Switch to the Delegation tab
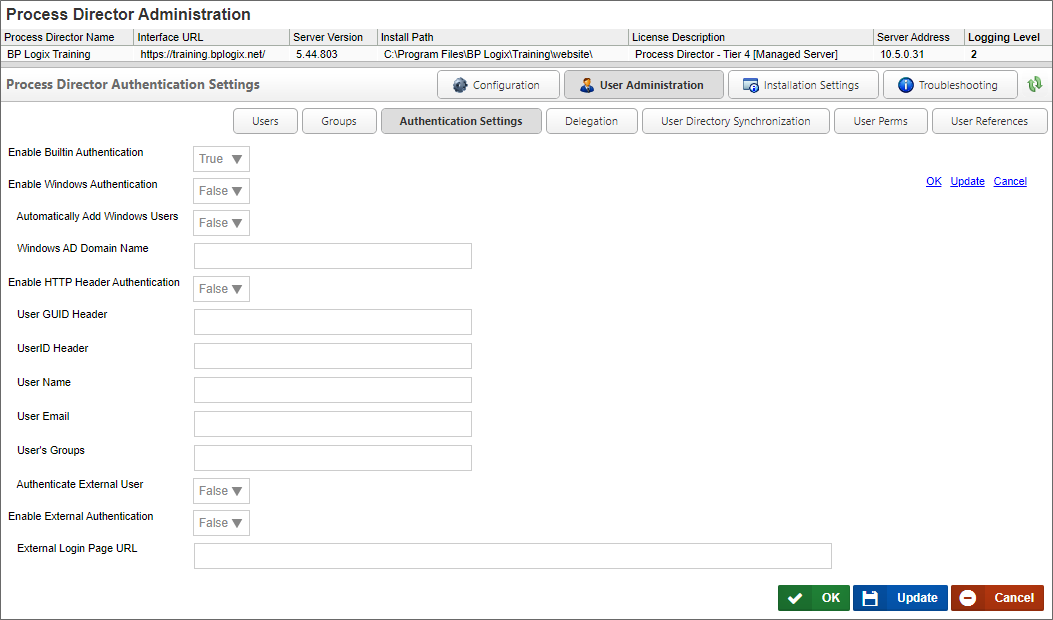The width and height of the screenshot is (1053, 620). [x=591, y=121]
